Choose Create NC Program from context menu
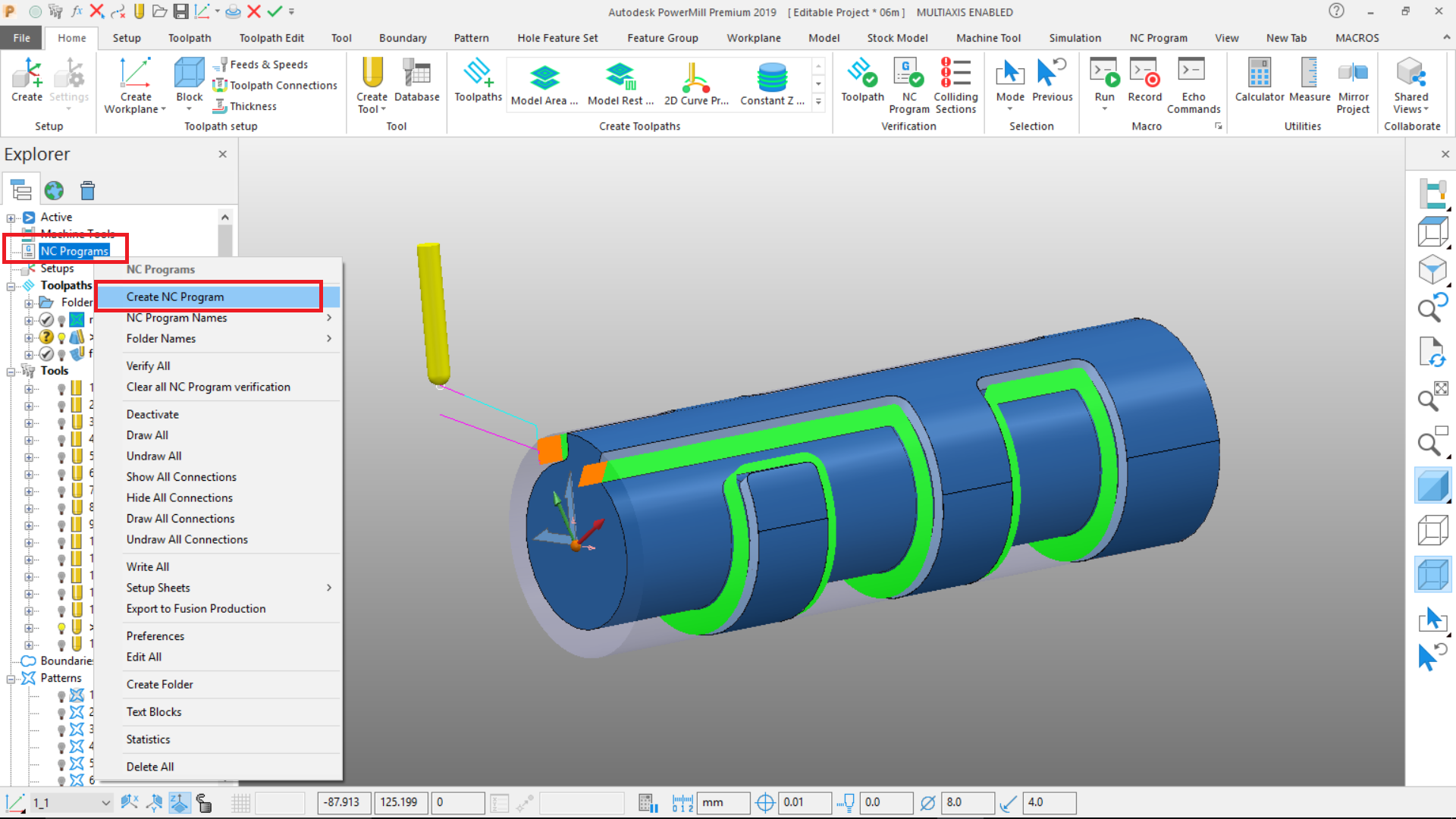This screenshot has width=1456, height=819. (175, 297)
